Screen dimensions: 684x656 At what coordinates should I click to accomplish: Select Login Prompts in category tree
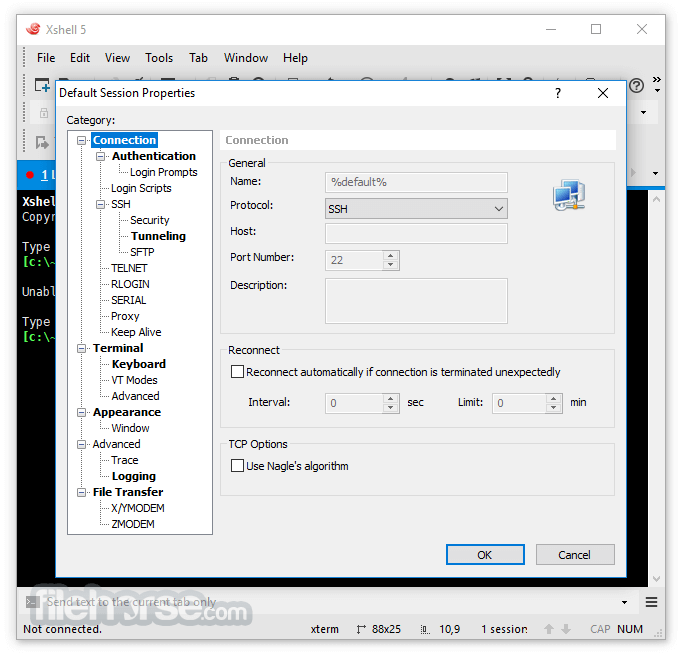click(x=164, y=172)
